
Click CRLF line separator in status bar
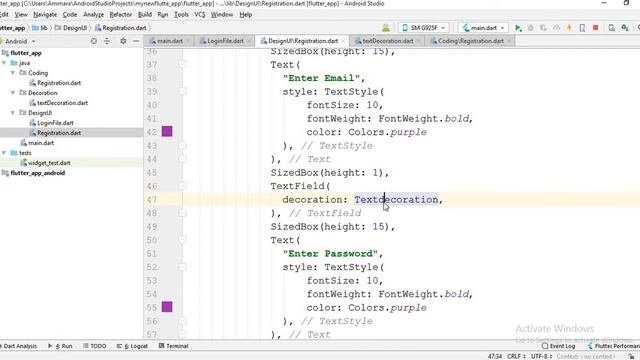pos(516,356)
